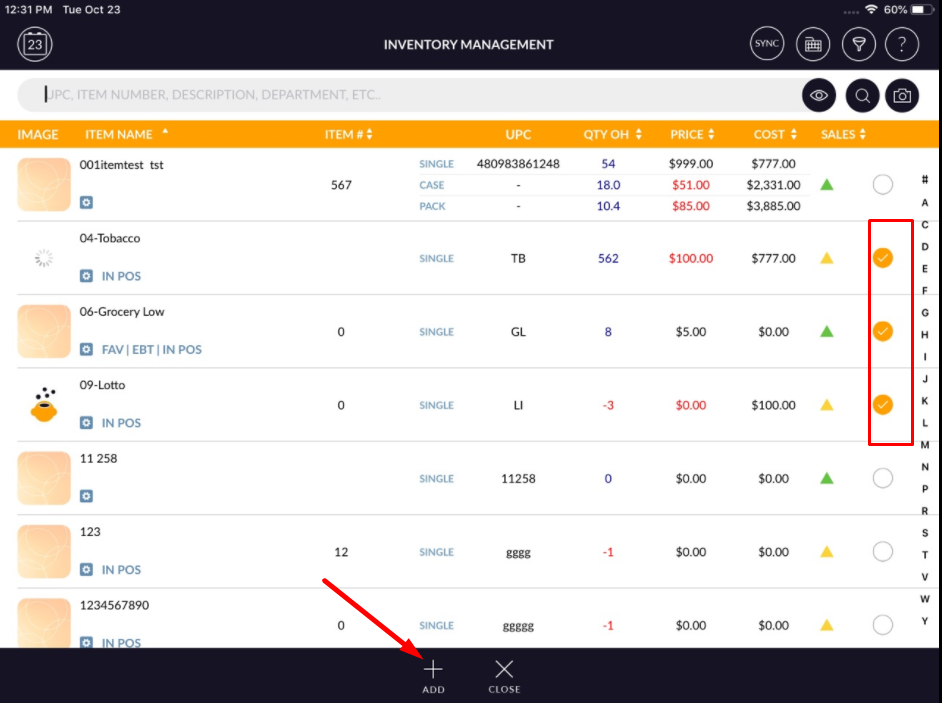The height and width of the screenshot is (703, 942).
Task: Click the 001itemtest product thumbnail image
Action: click(43, 184)
